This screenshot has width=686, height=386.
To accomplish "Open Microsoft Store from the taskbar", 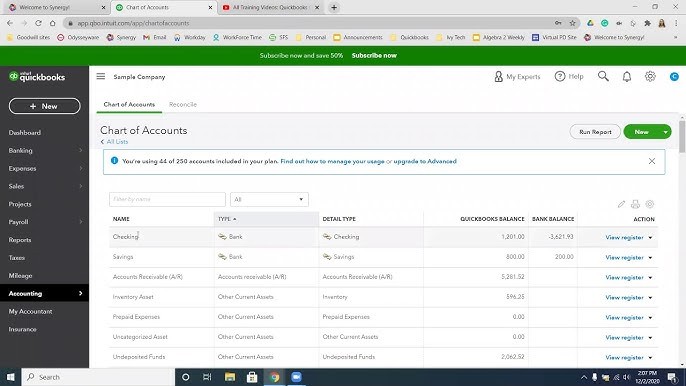I will 252,377.
